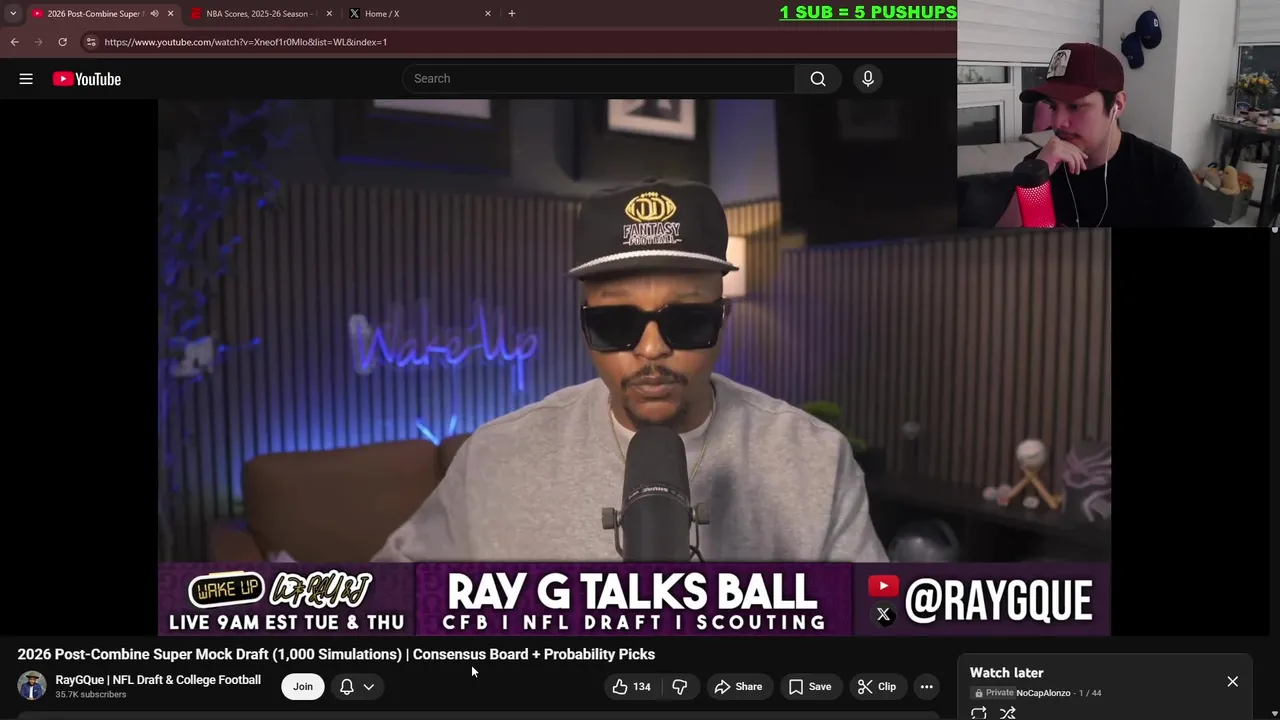
Task: Open RayGQue NFL Draft & College Football channel
Action: tap(158, 680)
